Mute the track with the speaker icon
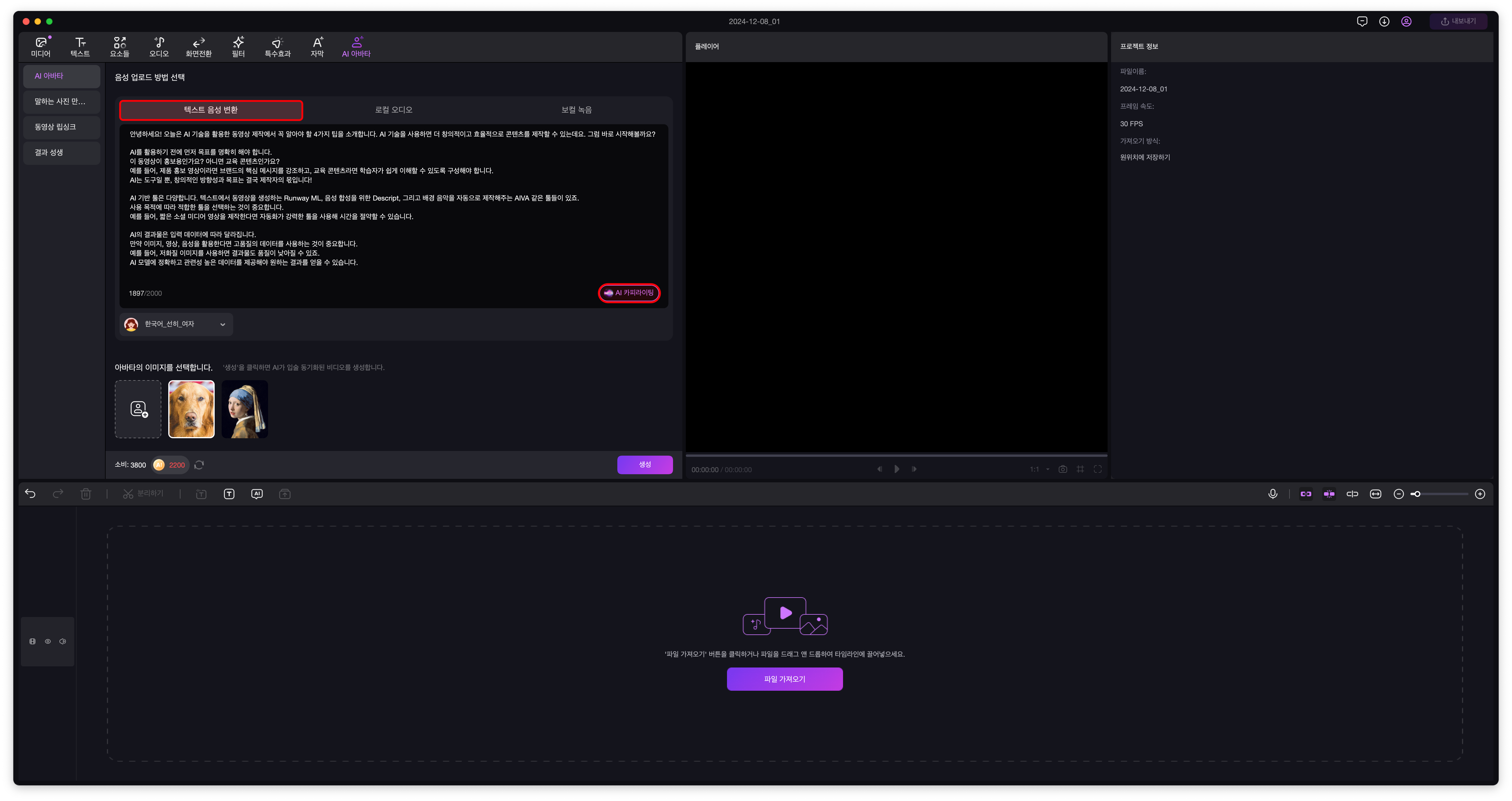1512x801 pixels. pos(63,641)
